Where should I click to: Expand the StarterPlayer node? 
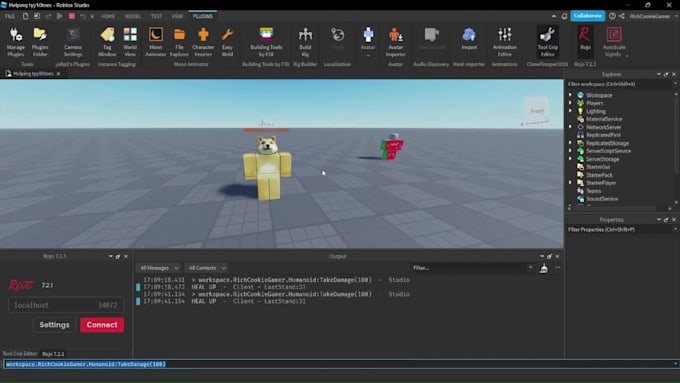click(x=570, y=183)
